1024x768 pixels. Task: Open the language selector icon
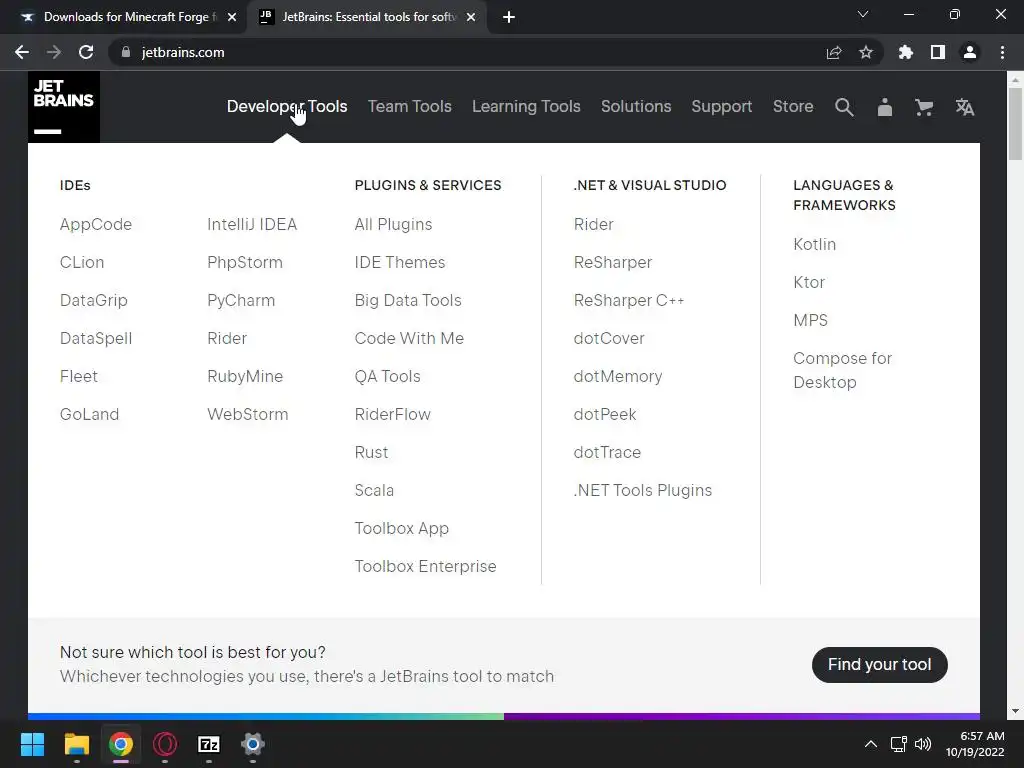[x=965, y=107]
